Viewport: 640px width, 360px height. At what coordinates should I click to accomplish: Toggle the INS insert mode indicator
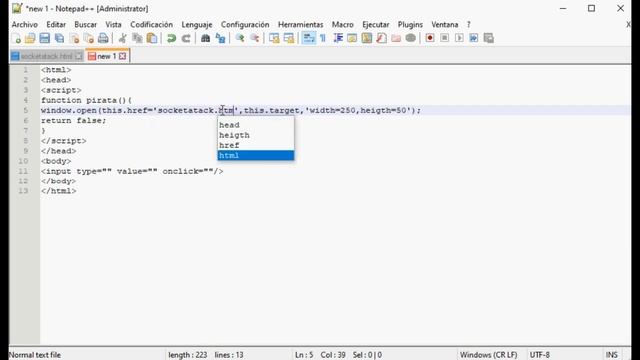pos(611,355)
